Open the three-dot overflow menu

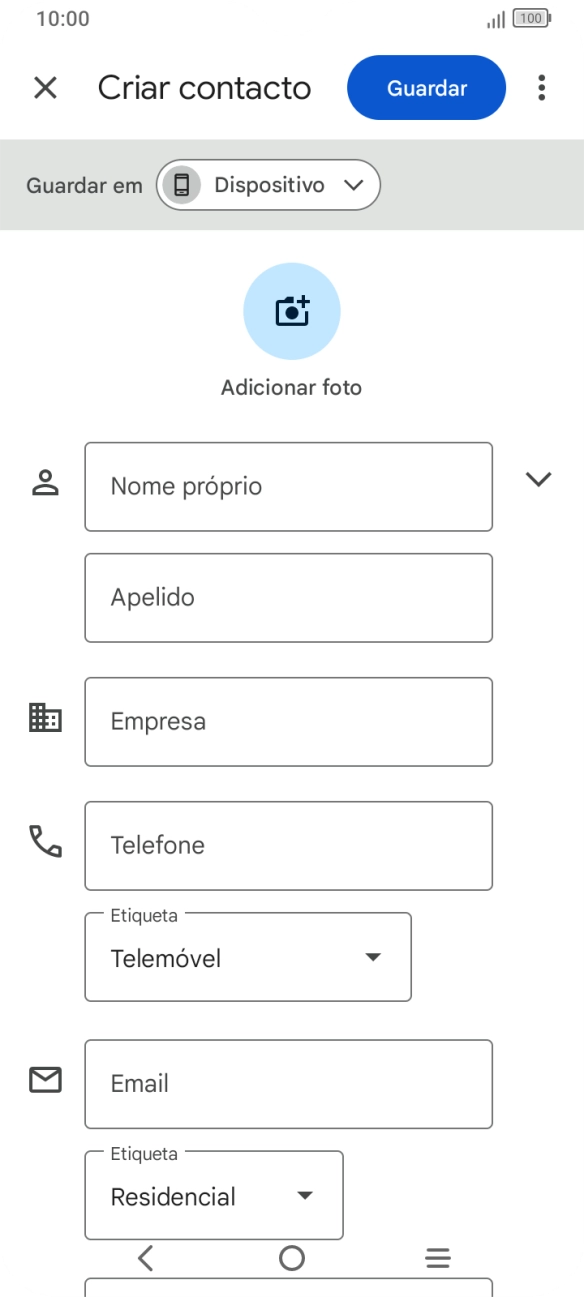coord(540,88)
